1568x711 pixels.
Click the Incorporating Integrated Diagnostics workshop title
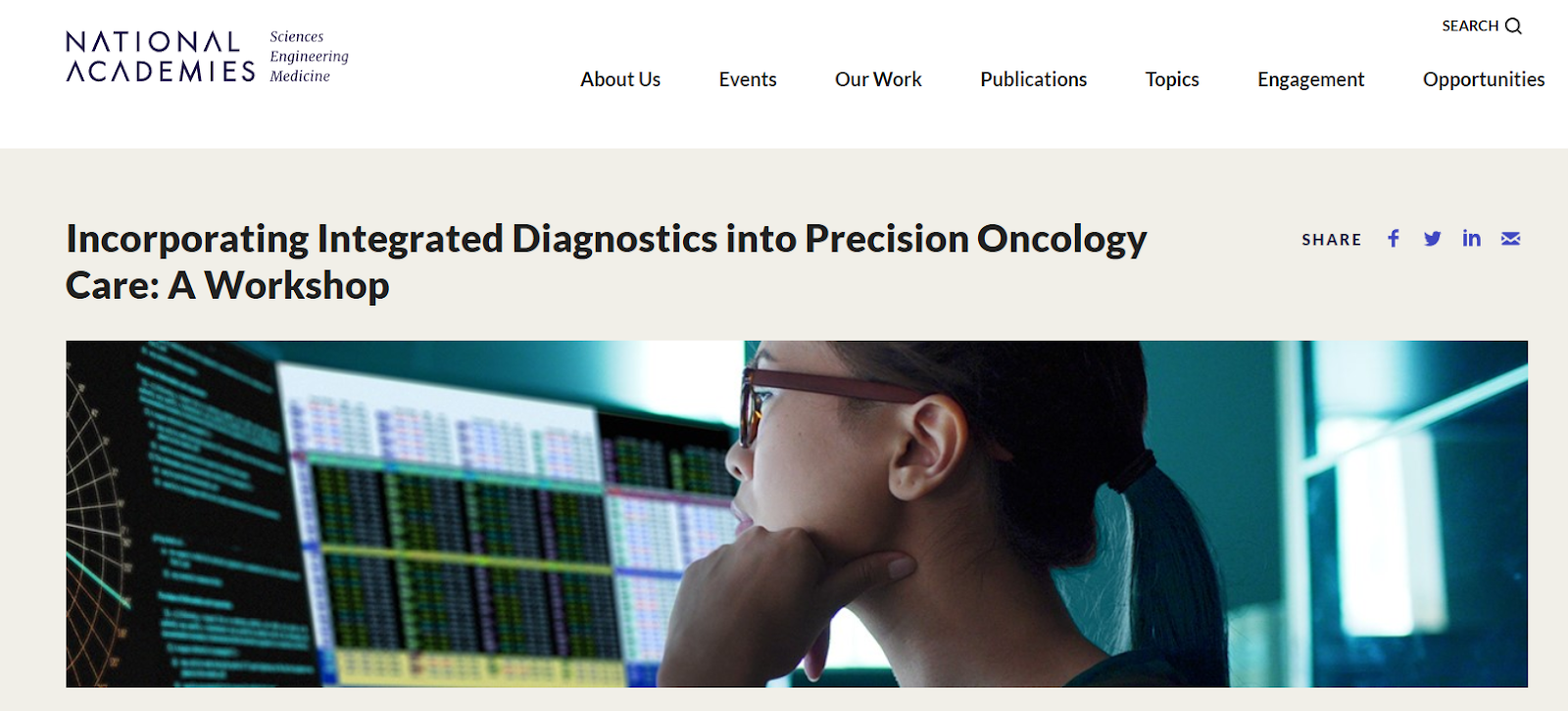click(606, 262)
